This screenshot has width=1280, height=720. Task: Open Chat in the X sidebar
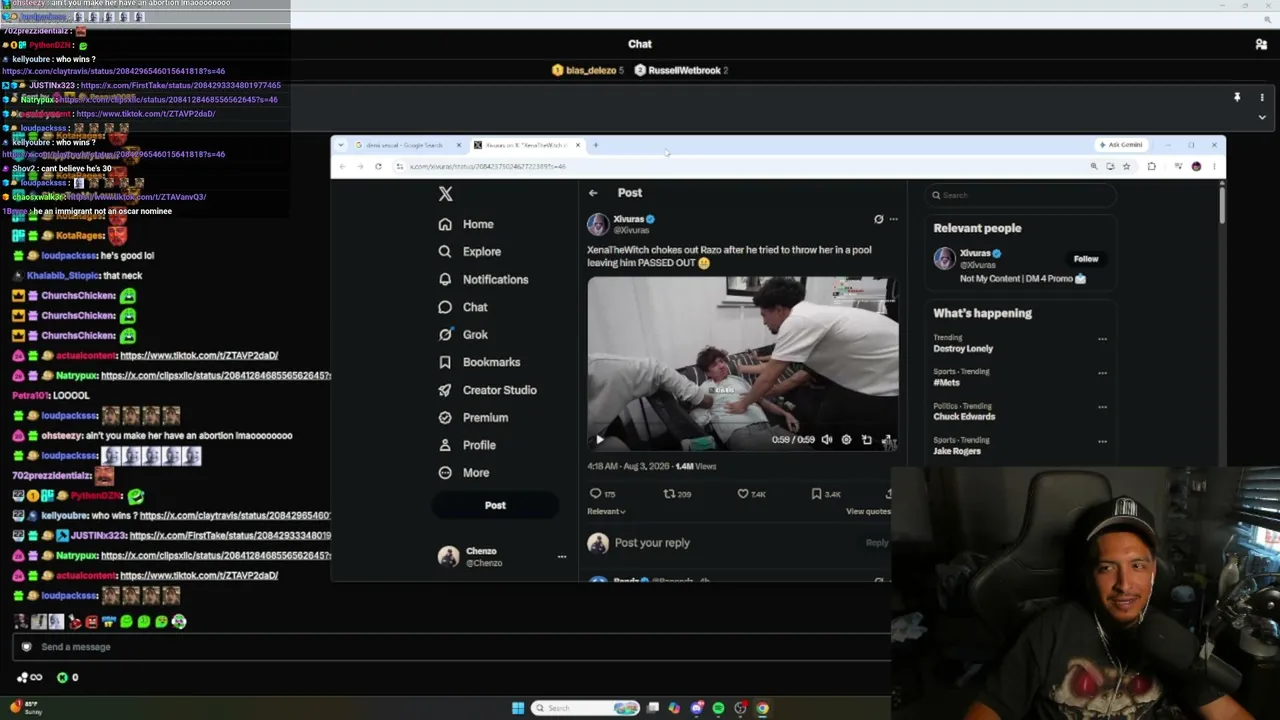pos(463,307)
